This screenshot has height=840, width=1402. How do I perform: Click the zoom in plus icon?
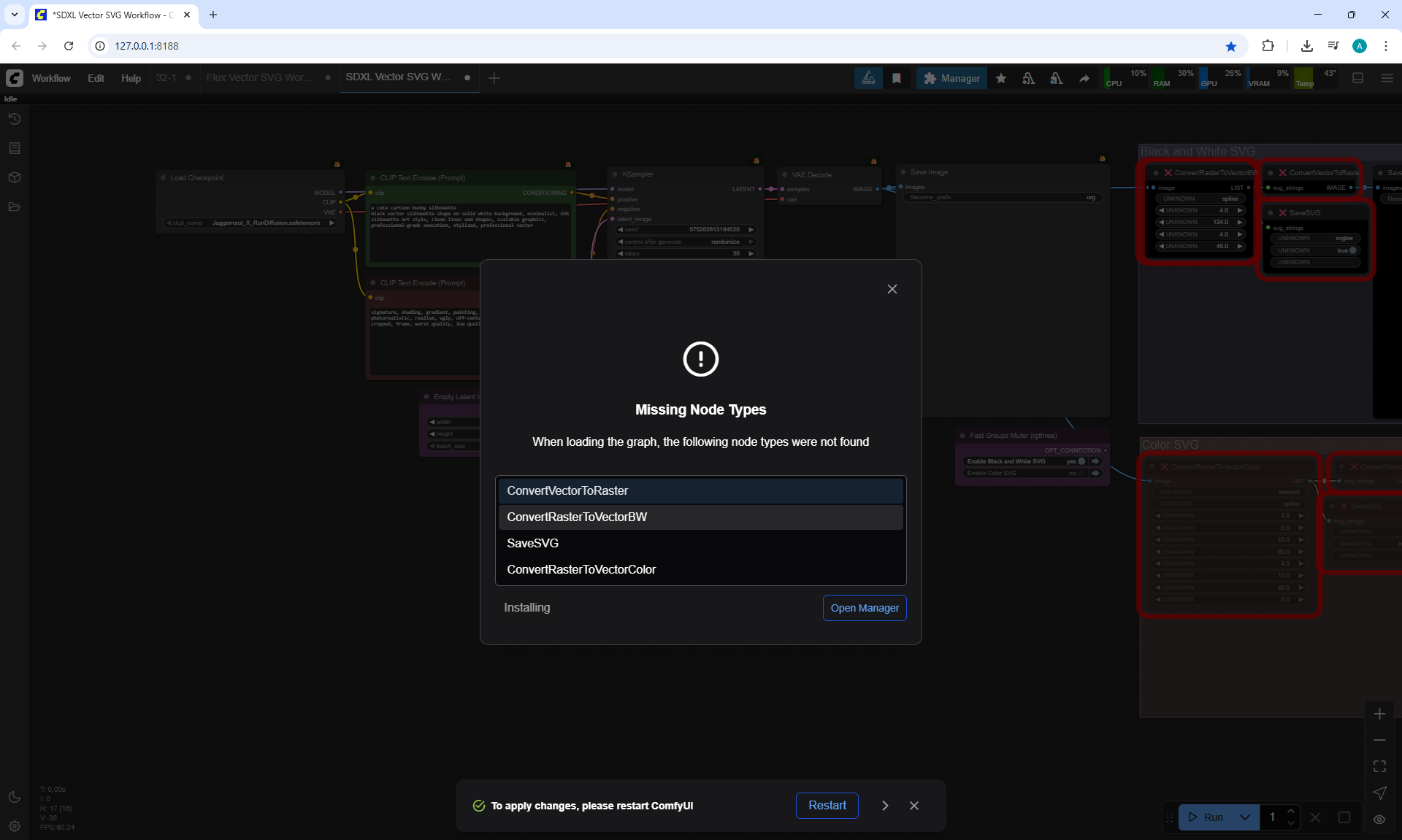tap(1379, 714)
